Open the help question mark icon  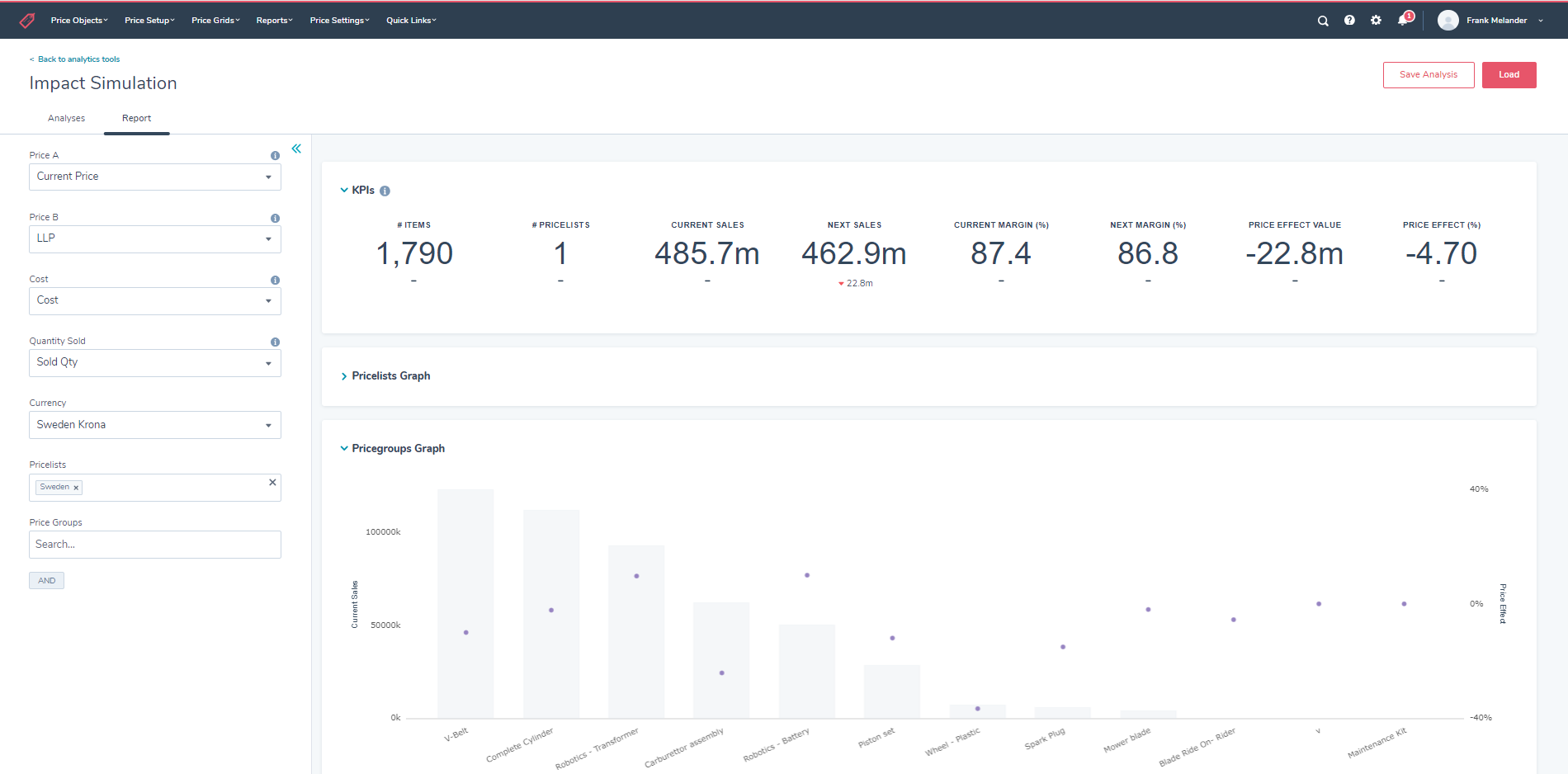(1349, 21)
